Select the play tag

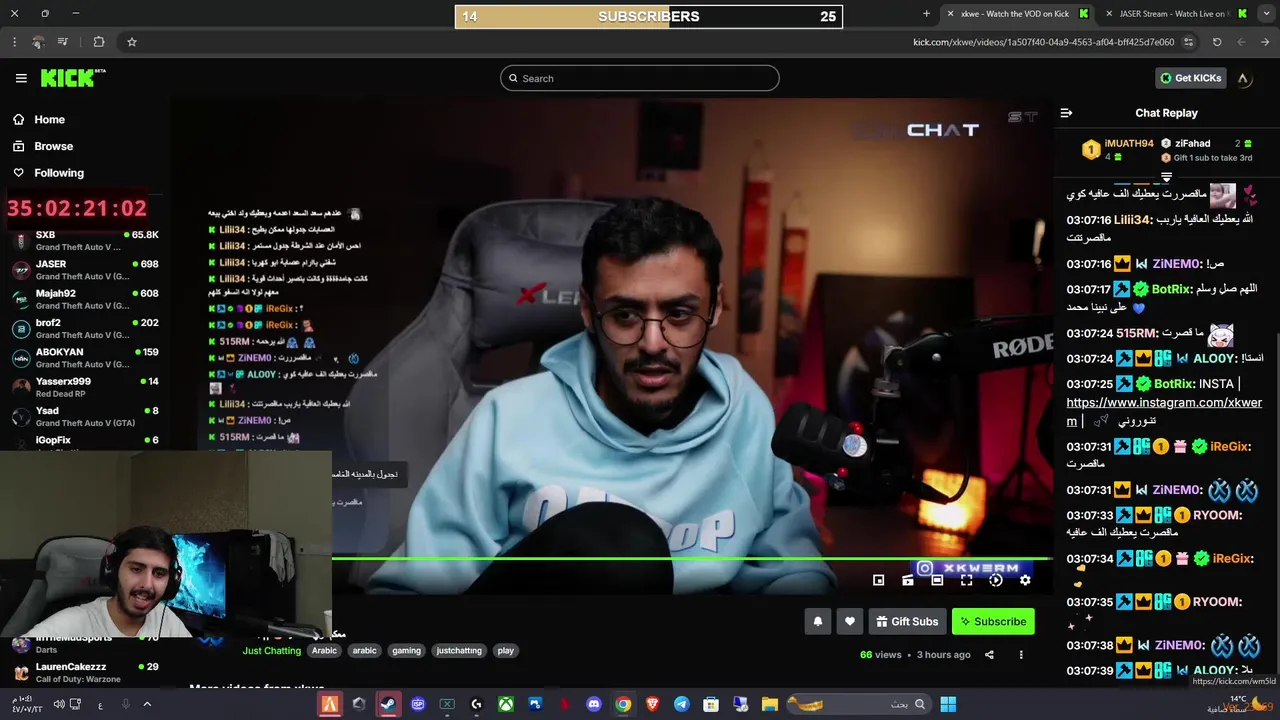click(506, 651)
